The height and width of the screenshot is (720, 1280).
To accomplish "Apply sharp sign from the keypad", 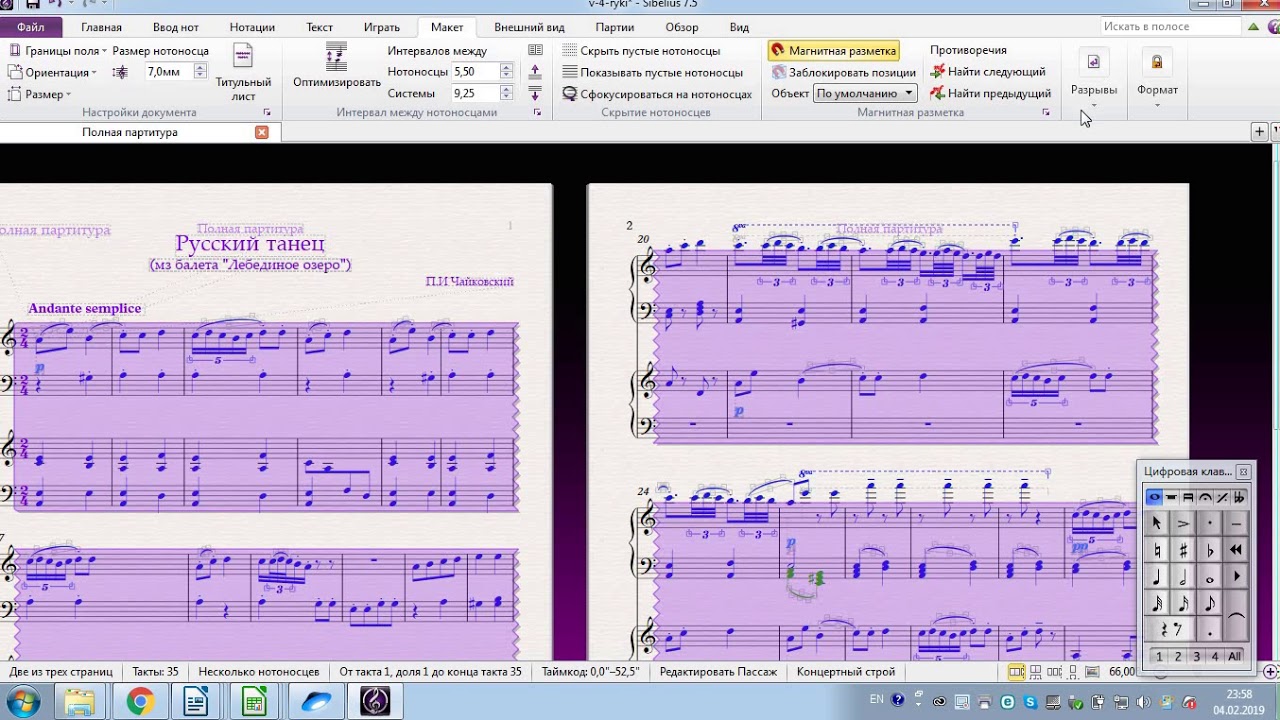I will pos(1183,550).
